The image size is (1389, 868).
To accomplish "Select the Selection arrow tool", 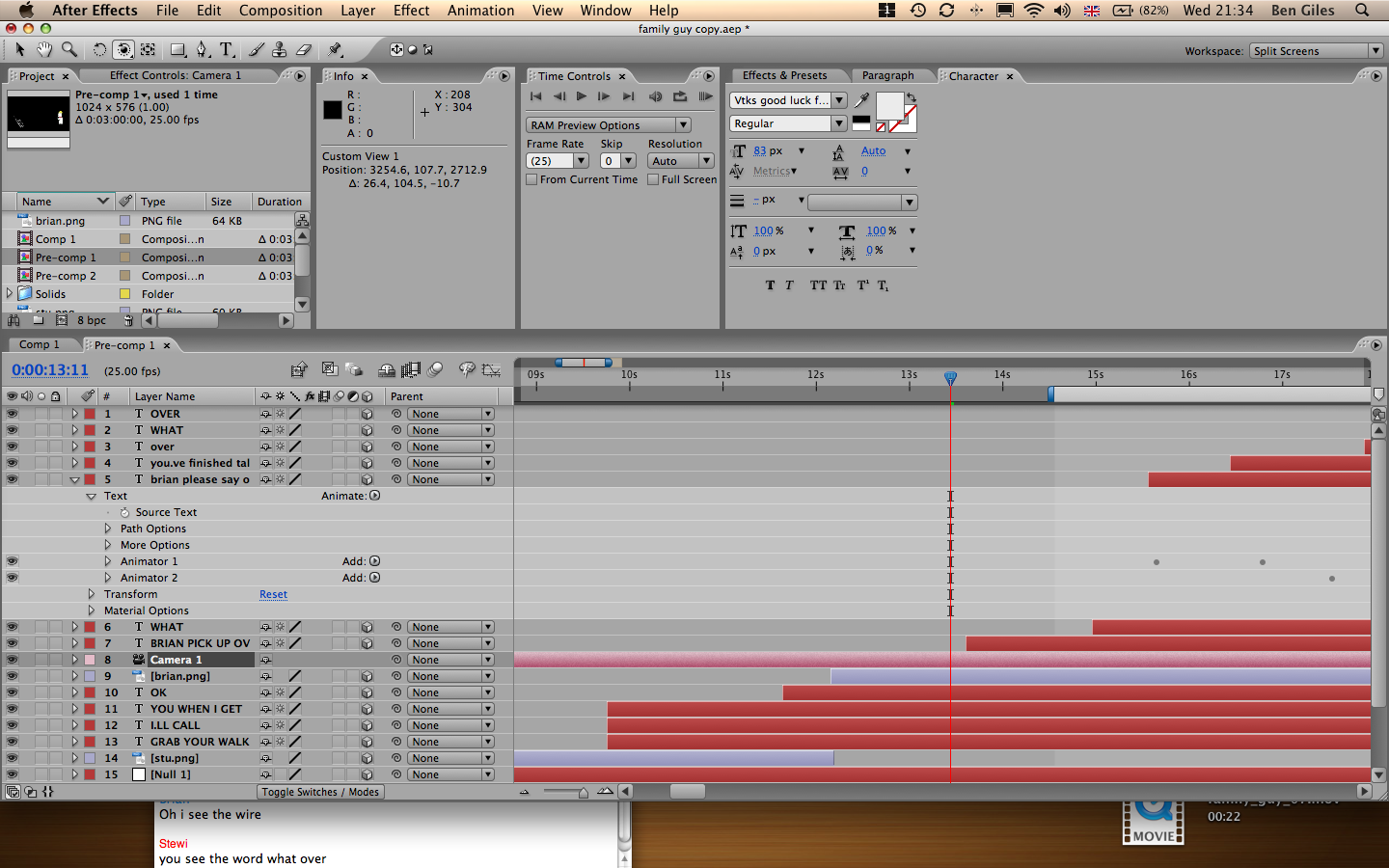I will click(x=20, y=49).
